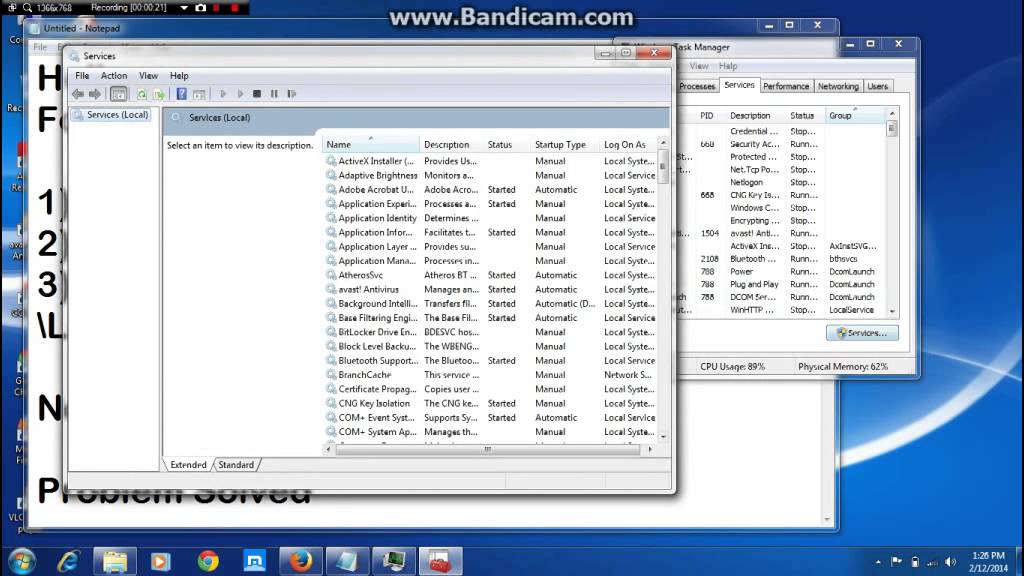Click the Export List toolbar icon
This screenshot has height=576, width=1024.
point(159,94)
